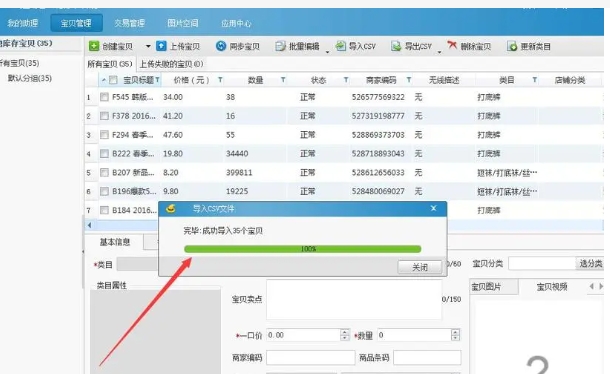Check the box for row B196
Viewport: 610px width, 374px height.
click(104, 191)
